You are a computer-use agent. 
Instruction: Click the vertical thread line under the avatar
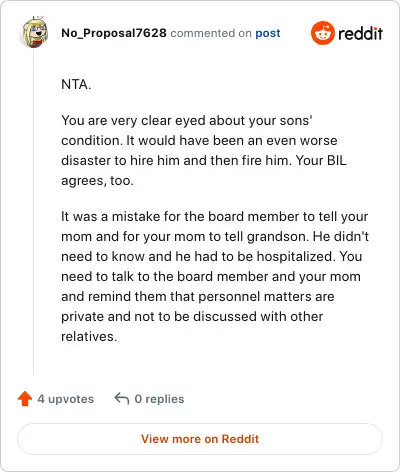(33, 212)
